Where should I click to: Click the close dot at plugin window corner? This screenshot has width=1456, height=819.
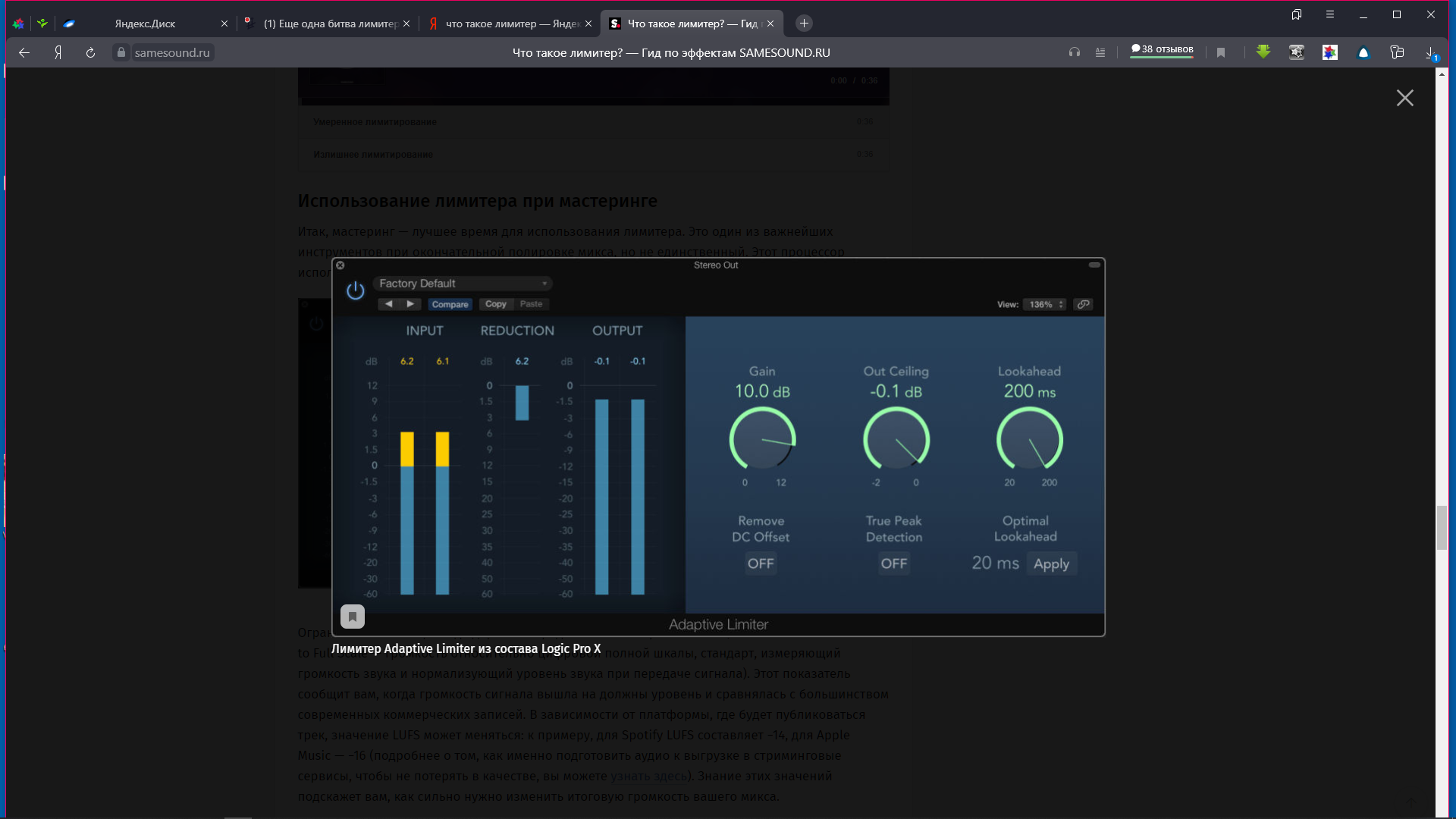340,265
